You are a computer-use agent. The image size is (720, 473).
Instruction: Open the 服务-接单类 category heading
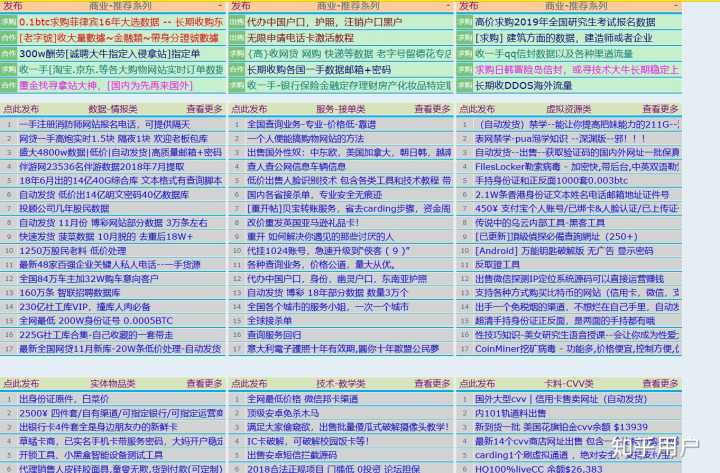pos(341,109)
